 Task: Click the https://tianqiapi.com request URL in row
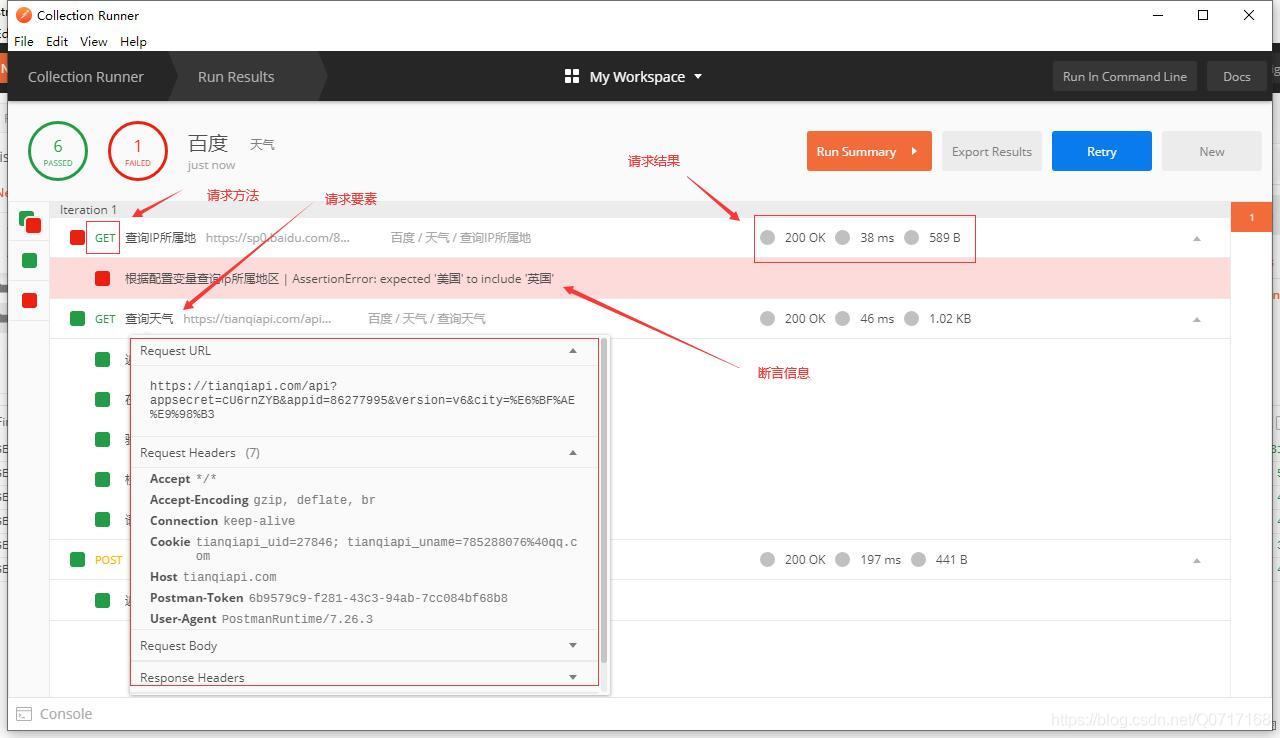point(257,318)
